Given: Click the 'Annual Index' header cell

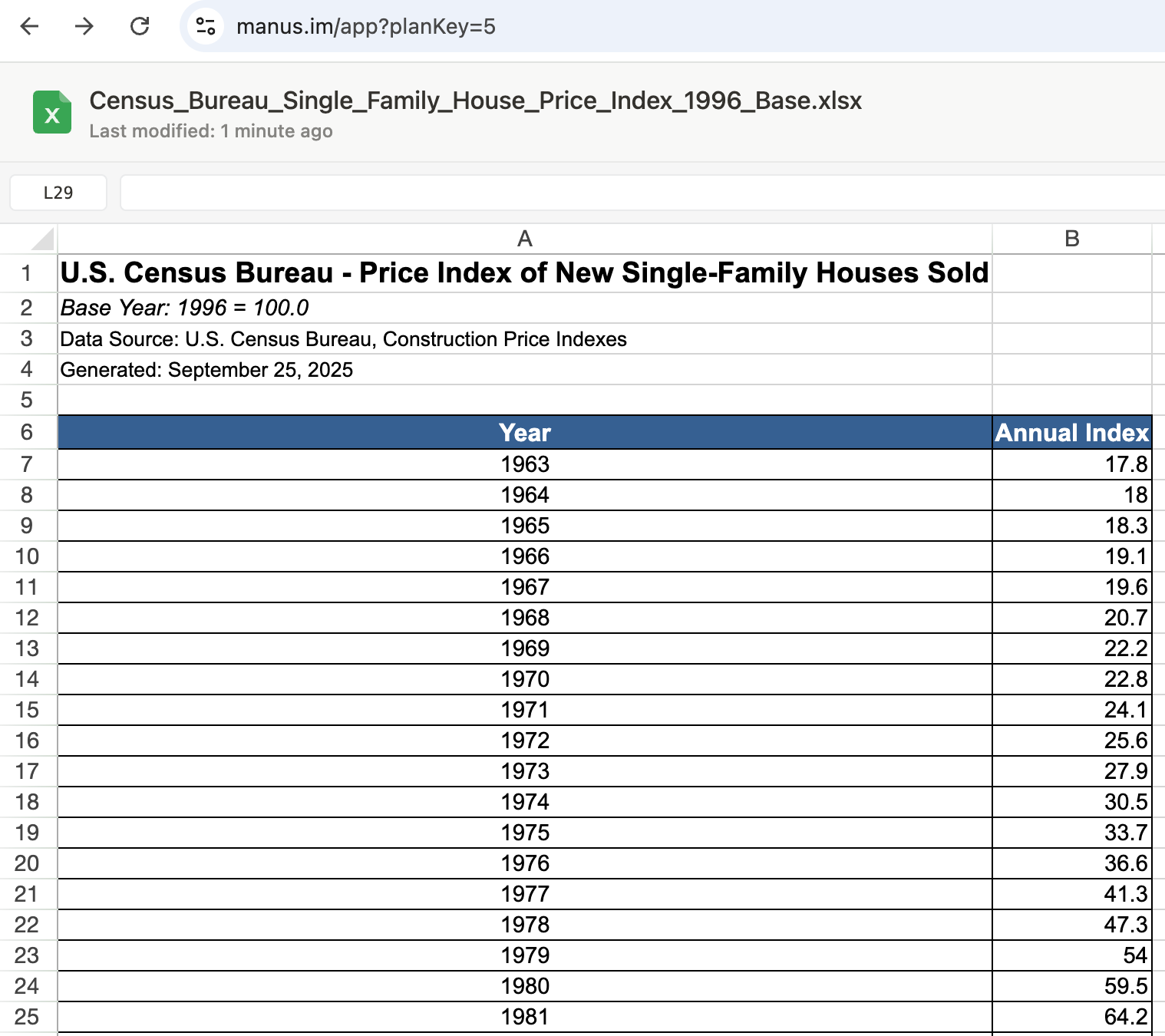Looking at the screenshot, I should point(1072,432).
